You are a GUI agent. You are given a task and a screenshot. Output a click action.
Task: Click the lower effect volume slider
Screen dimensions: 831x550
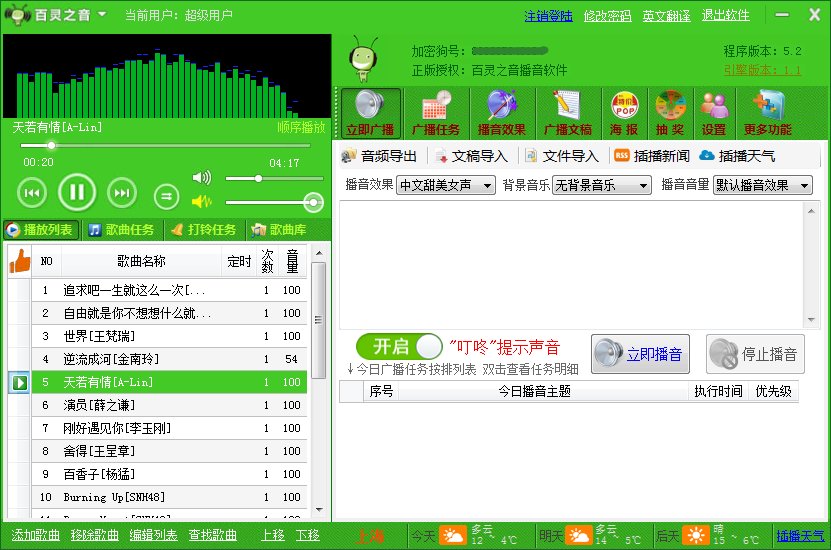pos(275,202)
